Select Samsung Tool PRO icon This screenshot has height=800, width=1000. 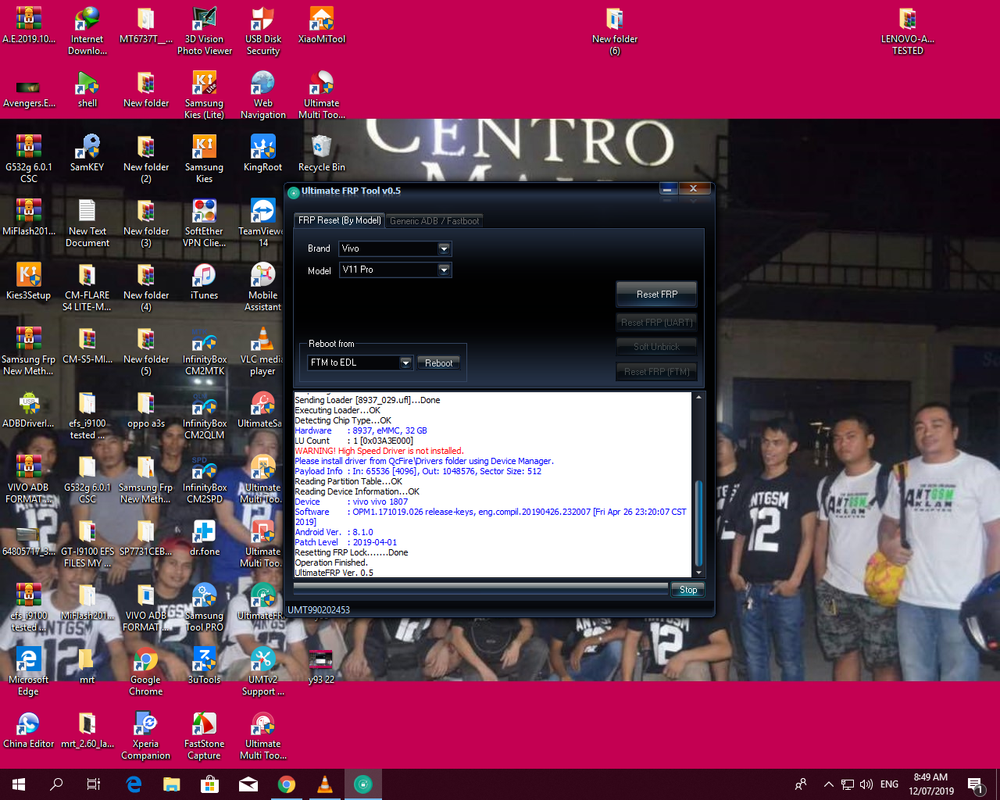click(204, 607)
